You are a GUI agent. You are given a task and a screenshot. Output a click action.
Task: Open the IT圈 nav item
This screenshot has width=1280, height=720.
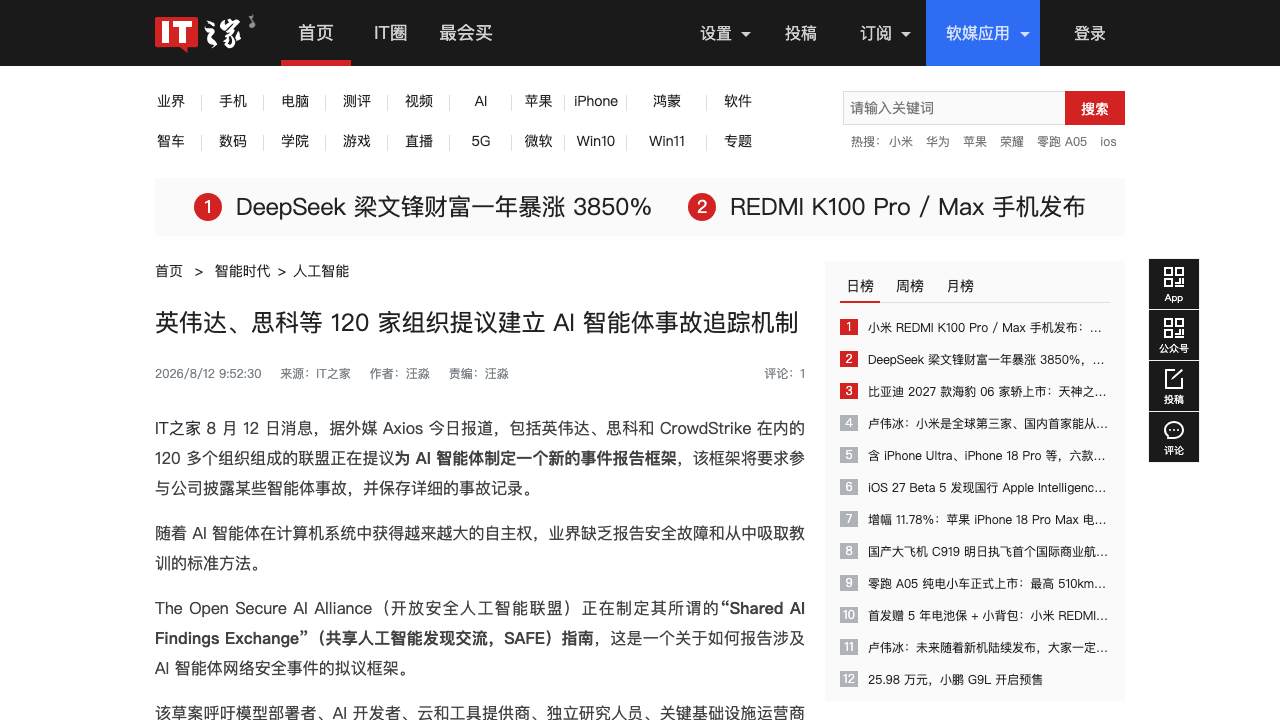(x=391, y=33)
